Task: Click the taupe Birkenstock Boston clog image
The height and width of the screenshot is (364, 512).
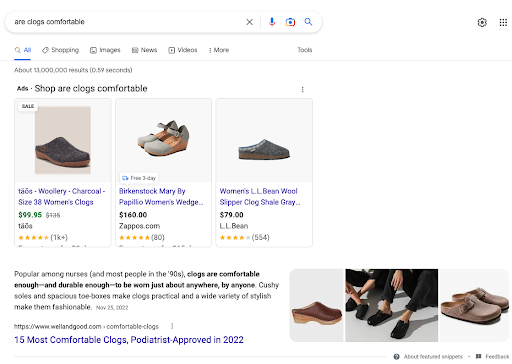Action: point(474,305)
